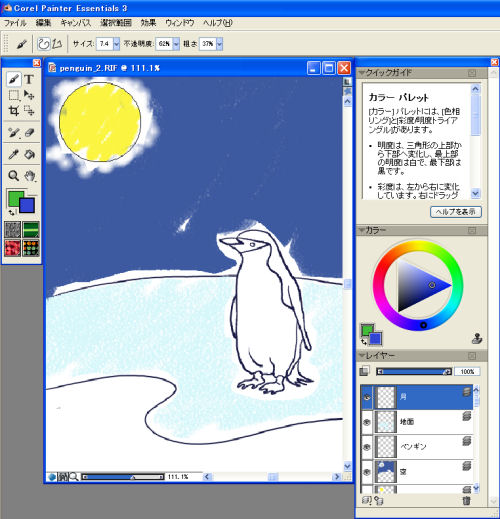Choose the Paint Bucket tool
The width and height of the screenshot is (500, 519).
(x=29, y=154)
